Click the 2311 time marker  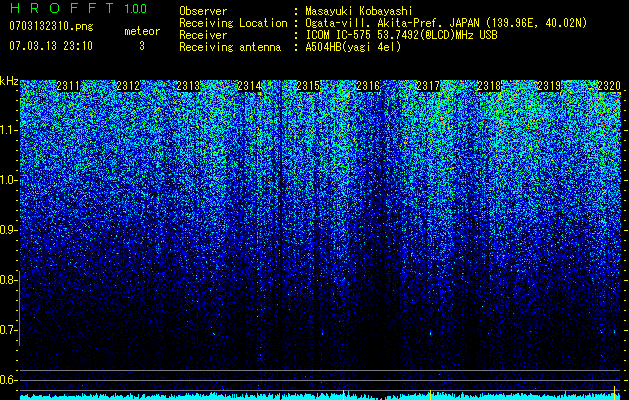68,85
